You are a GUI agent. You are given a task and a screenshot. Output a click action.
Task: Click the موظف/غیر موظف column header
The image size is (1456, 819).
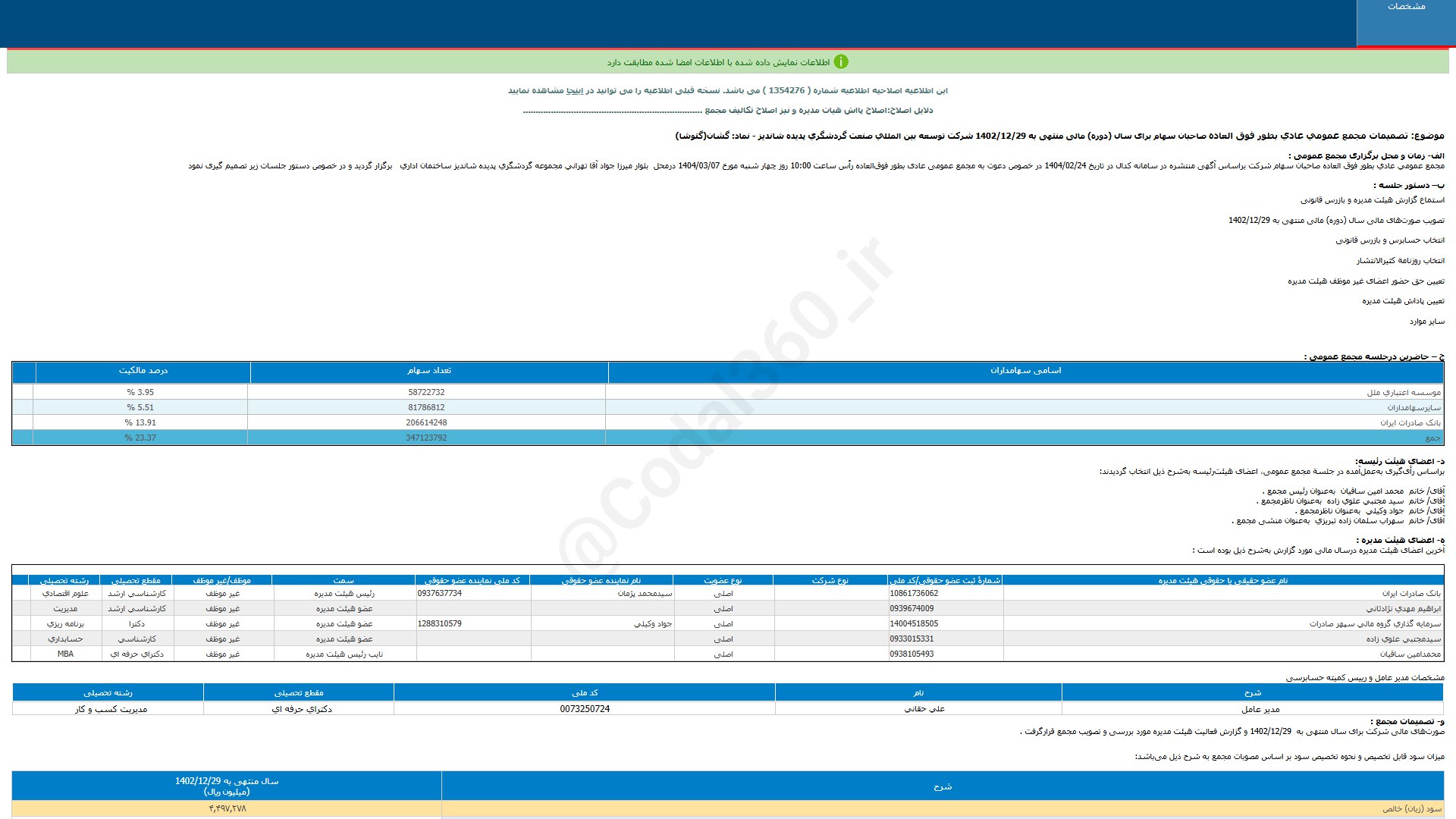coord(222,580)
